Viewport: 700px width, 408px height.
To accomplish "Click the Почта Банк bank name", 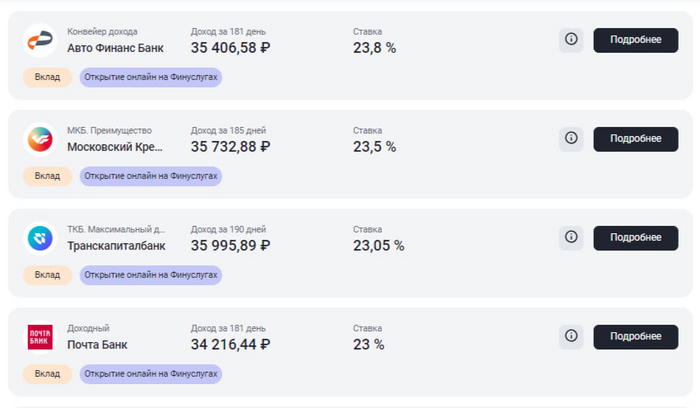I will (97, 344).
